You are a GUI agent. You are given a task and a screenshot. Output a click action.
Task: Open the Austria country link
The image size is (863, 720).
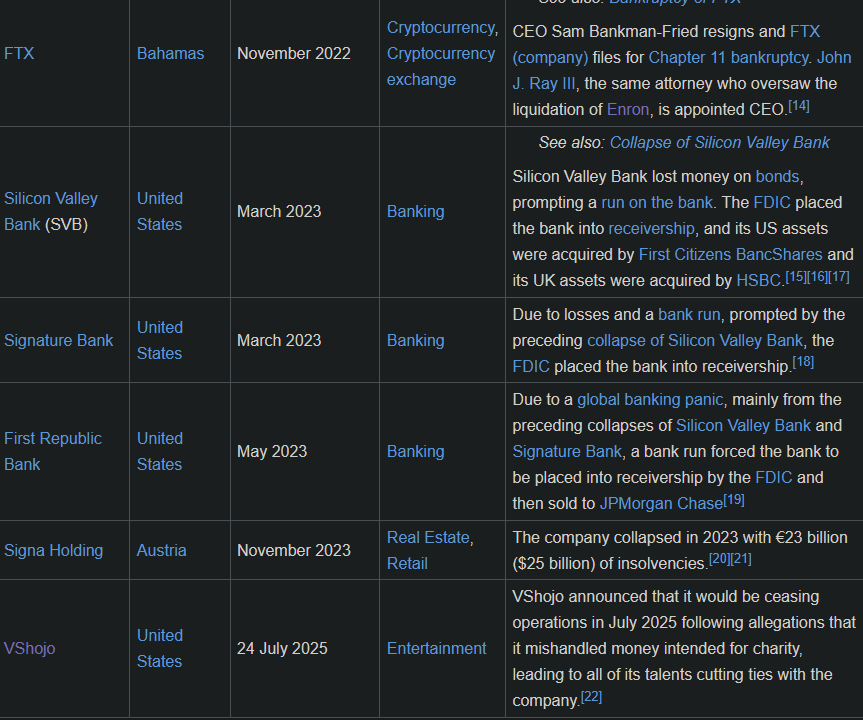click(x=161, y=550)
